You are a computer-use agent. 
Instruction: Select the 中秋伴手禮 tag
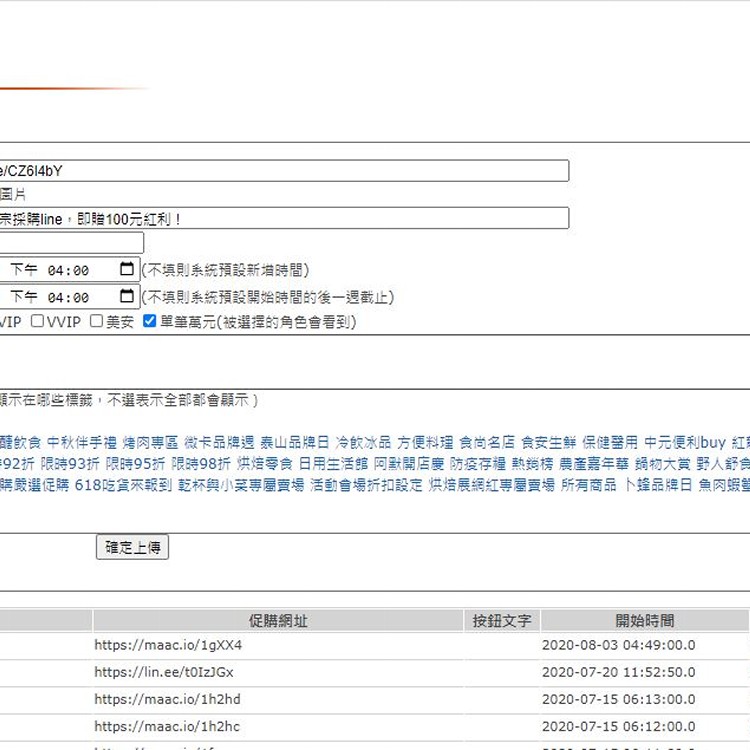tap(82, 442)
